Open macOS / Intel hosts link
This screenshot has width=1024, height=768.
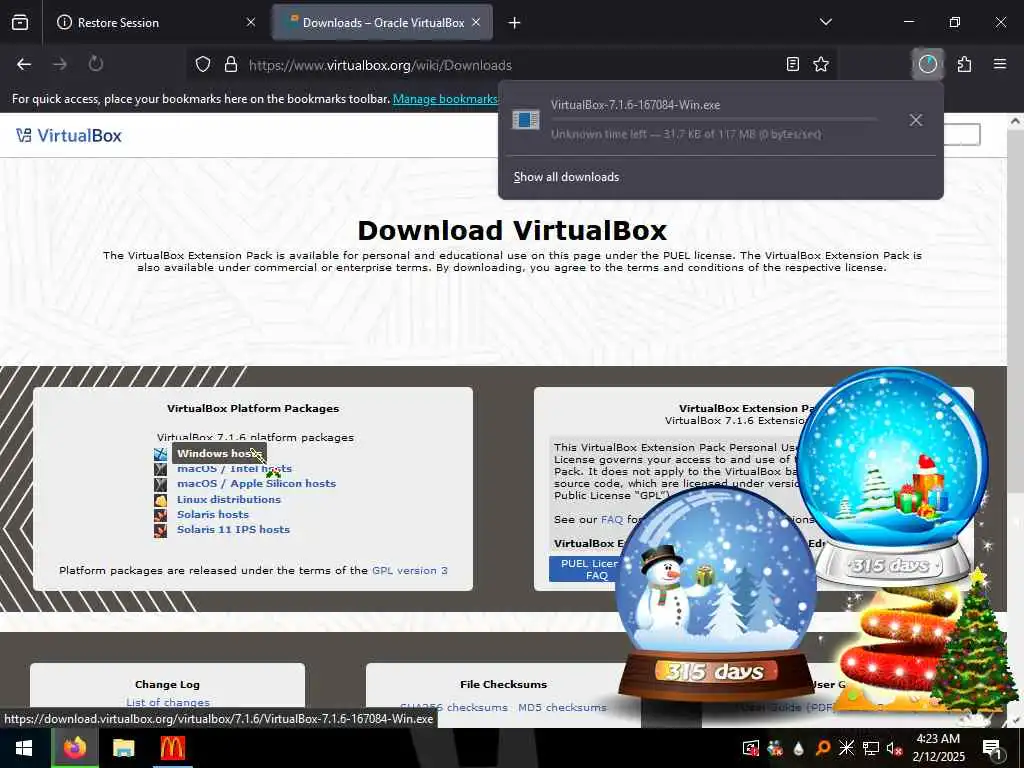(x=234, y=469)
